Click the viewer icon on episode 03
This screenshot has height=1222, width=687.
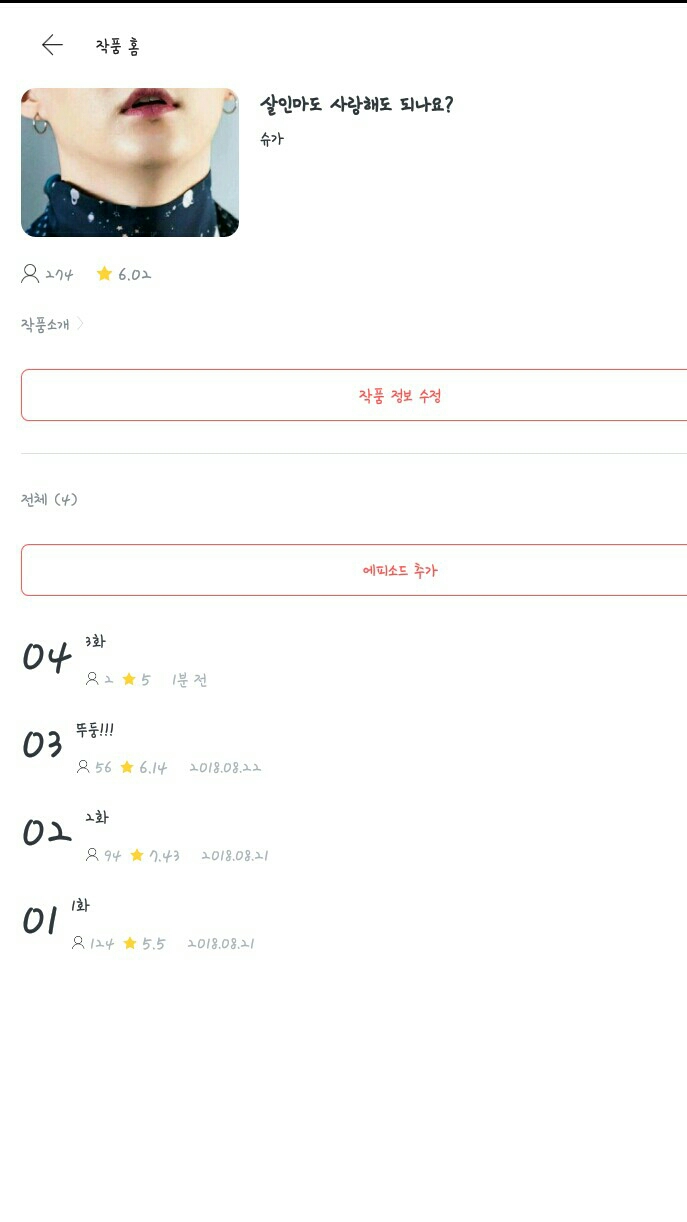pos(83,767)
